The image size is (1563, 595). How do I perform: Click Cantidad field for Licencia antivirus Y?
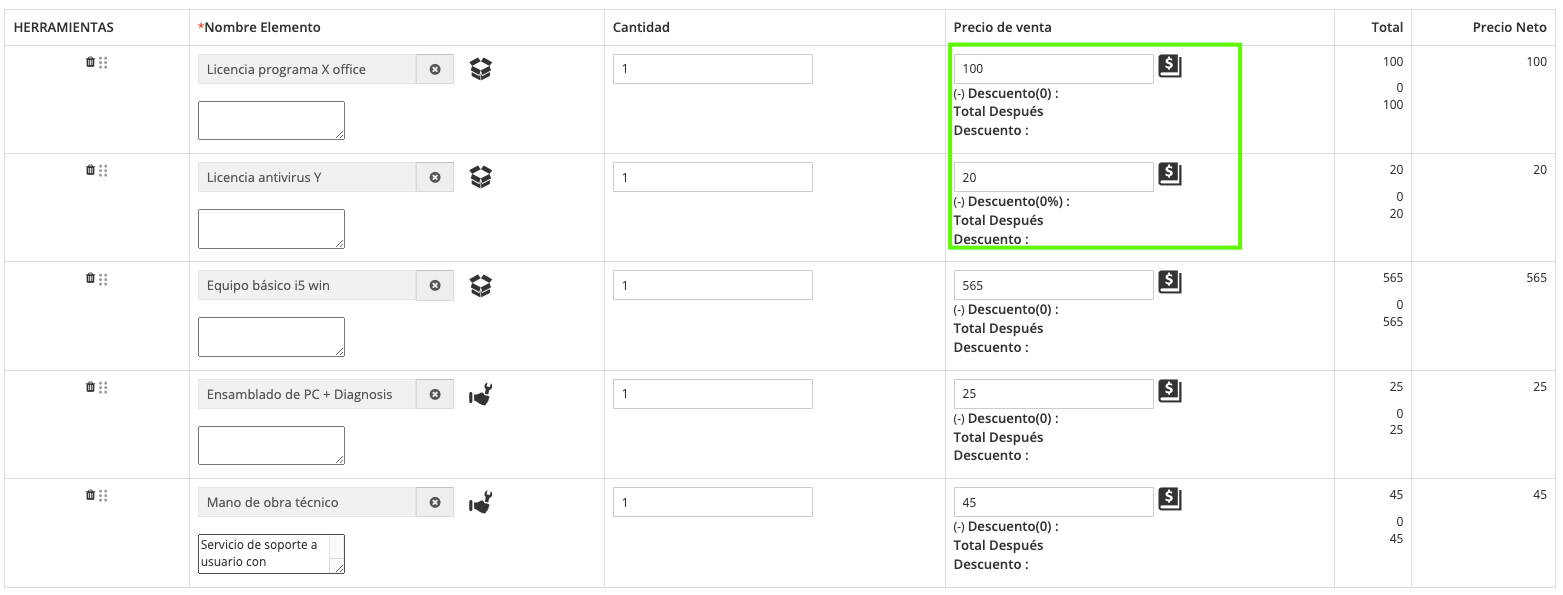point(712,178)
